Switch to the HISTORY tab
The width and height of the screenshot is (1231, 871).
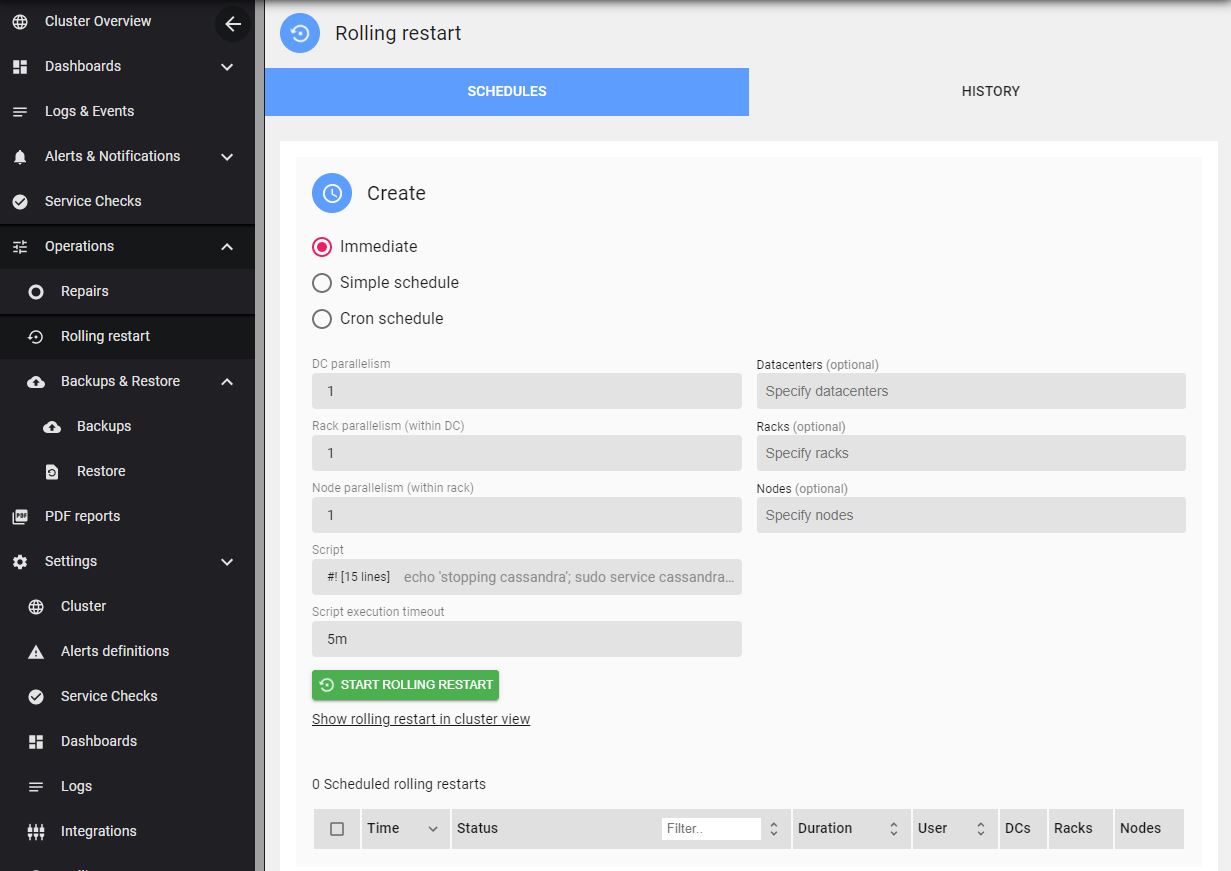pyautogui.click(x=989, y=91)
